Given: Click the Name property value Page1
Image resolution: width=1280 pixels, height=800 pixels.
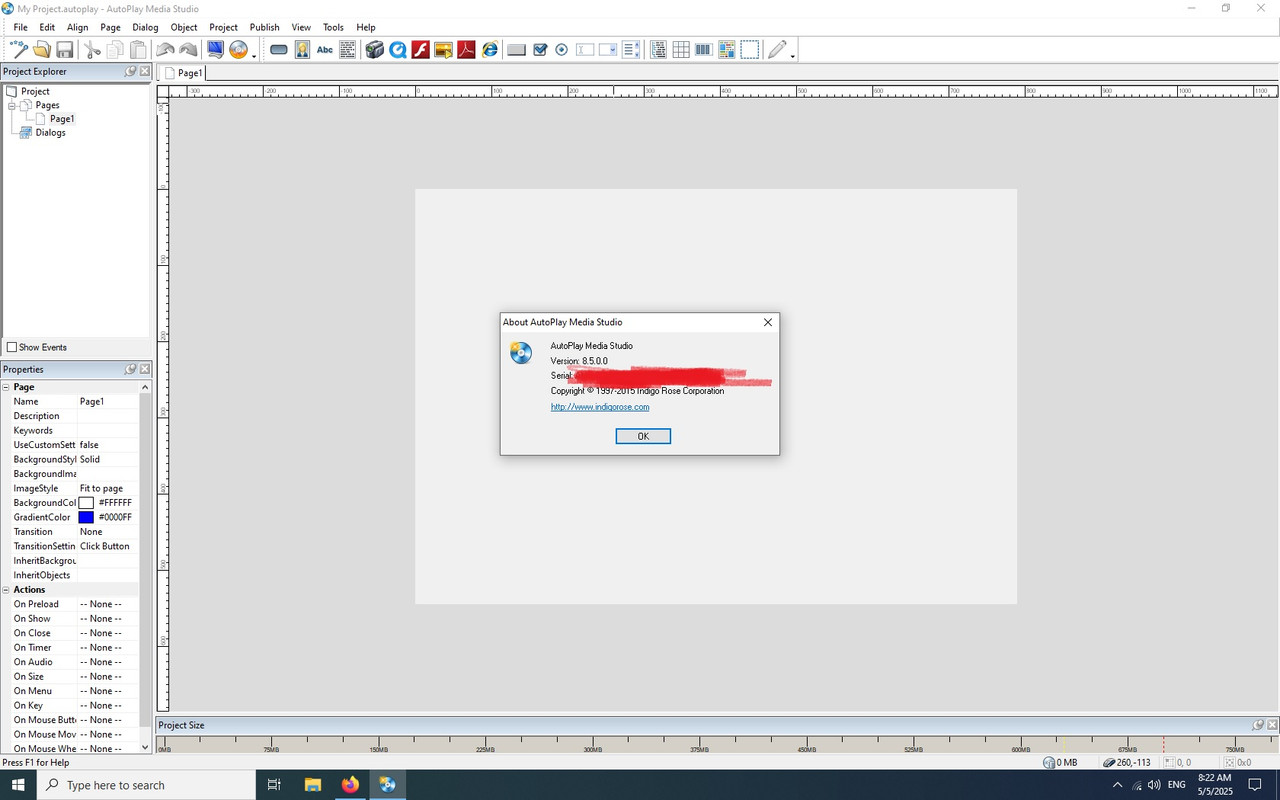Looking at the screenshot, I should point(92,401).
